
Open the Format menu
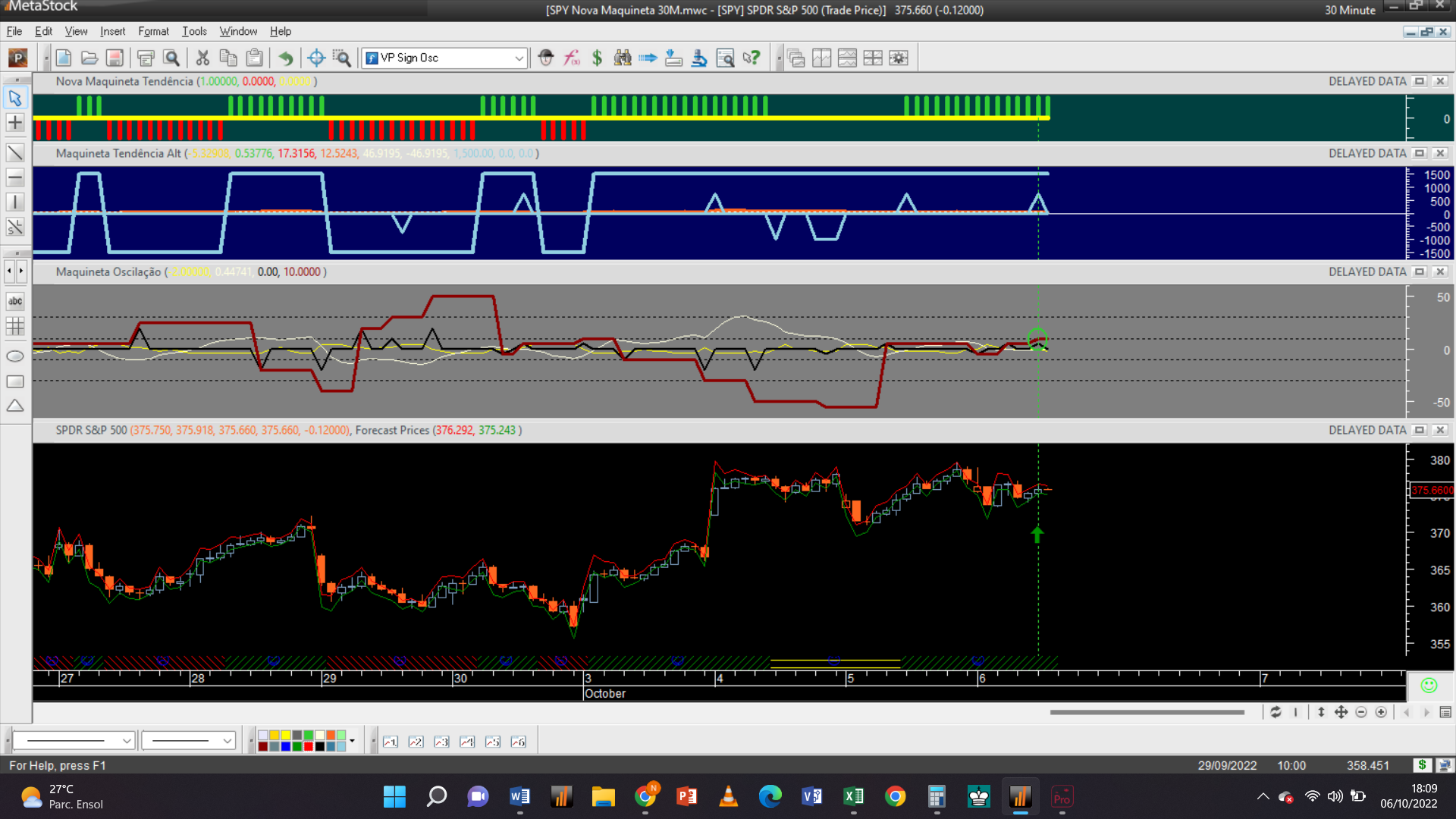[x=153, y=31]
